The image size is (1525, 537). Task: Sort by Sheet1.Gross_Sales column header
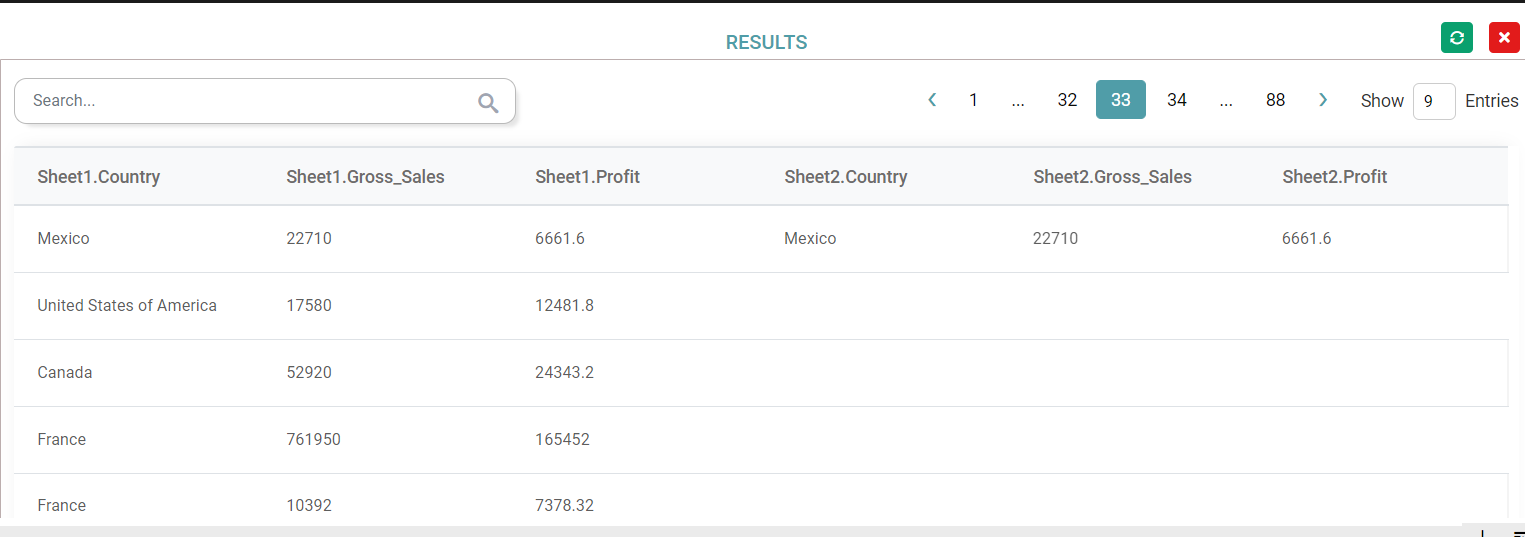click(365, 177)
